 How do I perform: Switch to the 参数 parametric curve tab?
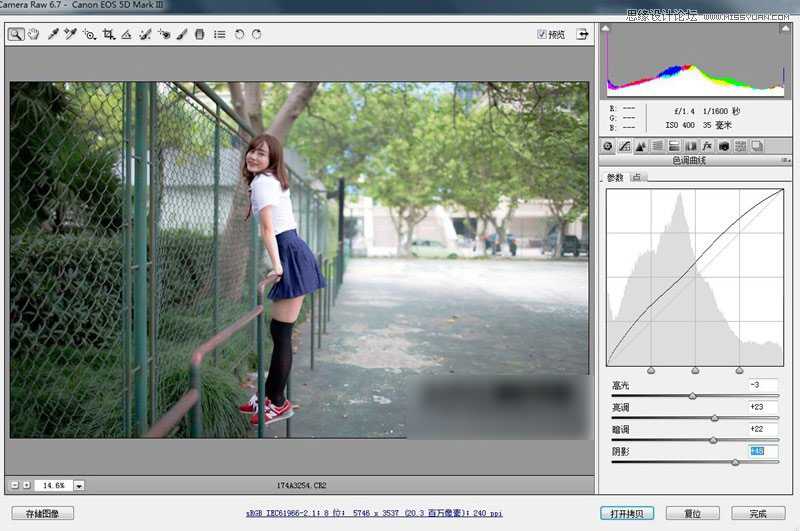[615, 178]
